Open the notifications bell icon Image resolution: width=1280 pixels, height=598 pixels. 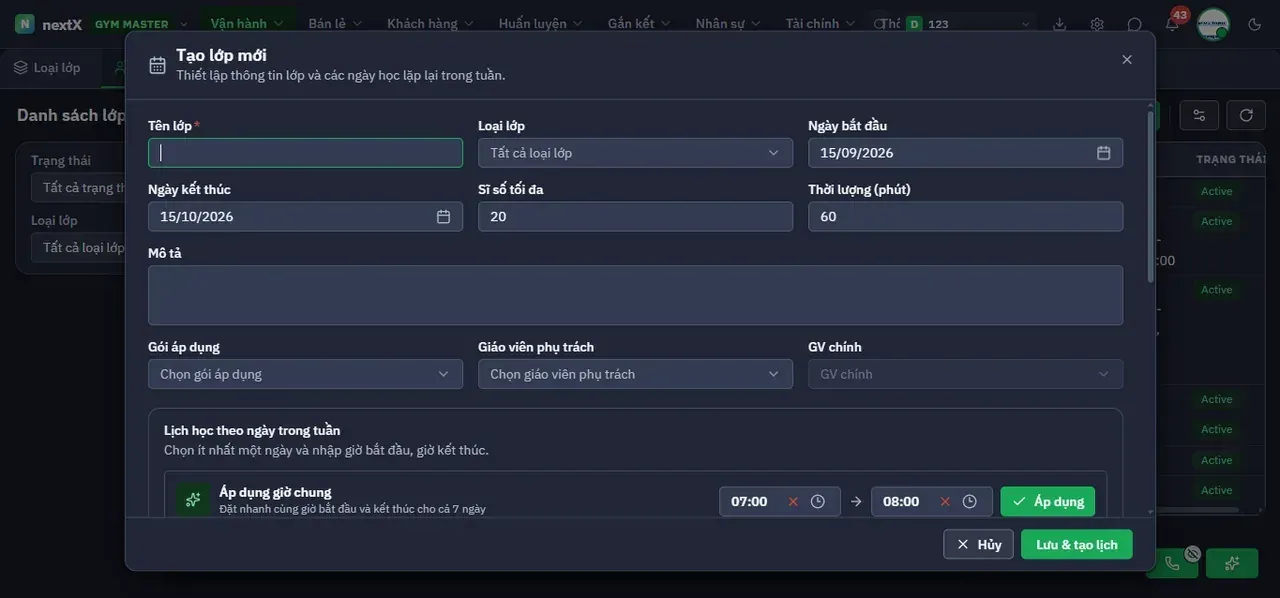(1172, 24)
